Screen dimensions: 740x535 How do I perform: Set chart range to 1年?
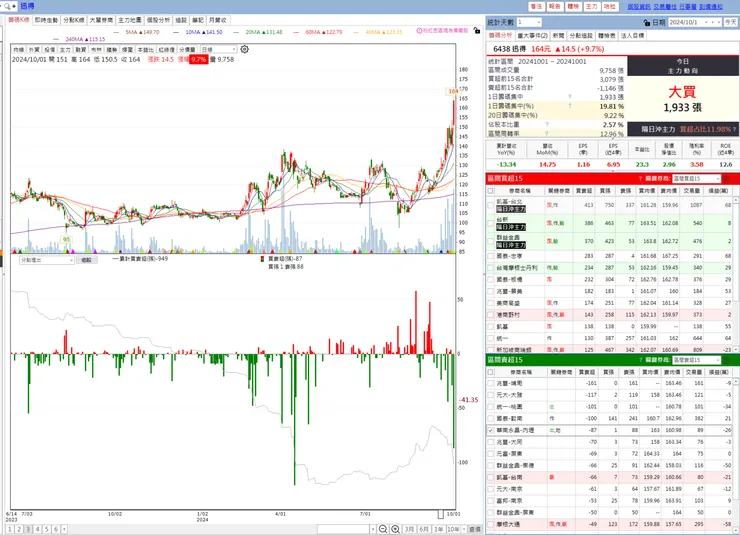(x=438, y=529)
